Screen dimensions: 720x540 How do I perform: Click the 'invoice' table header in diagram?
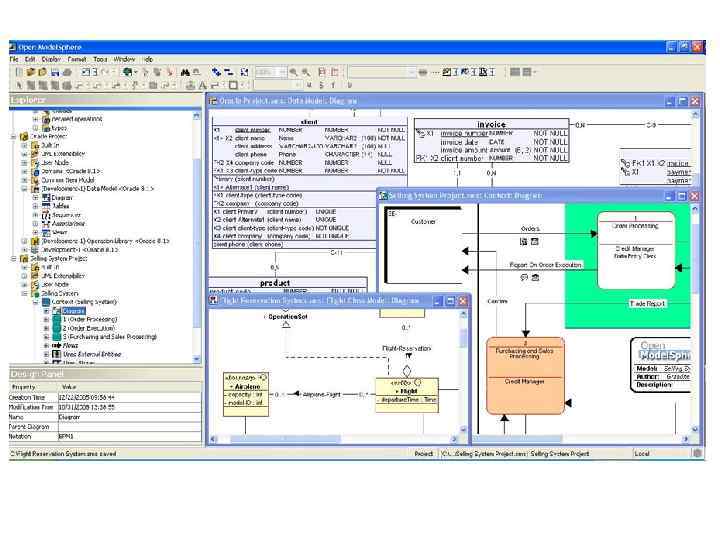click(x=491, y=124)
